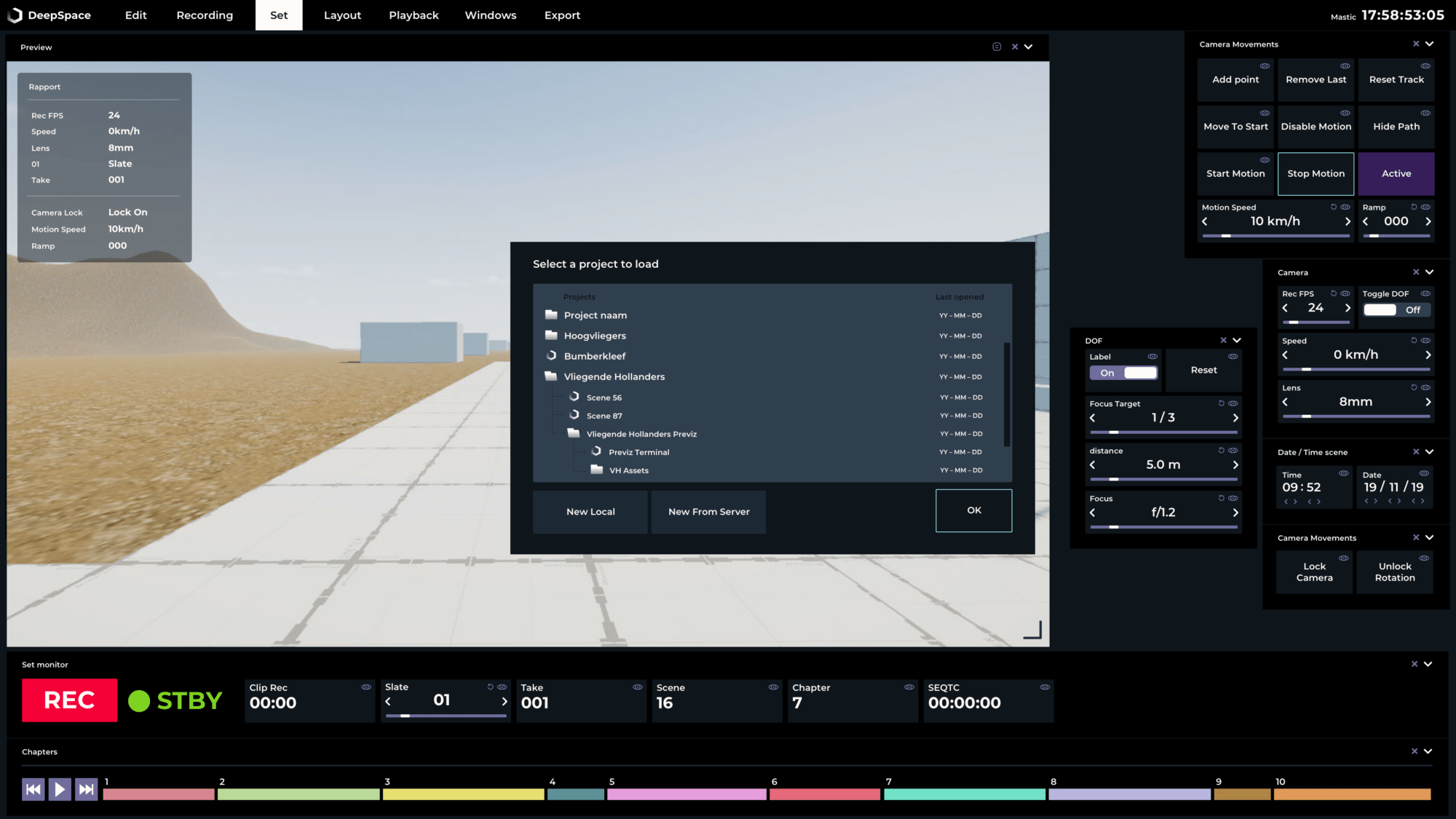The width and height of the screenshot is (1456, 819).
Task: Open the Export menu
Action: point(562,15)
